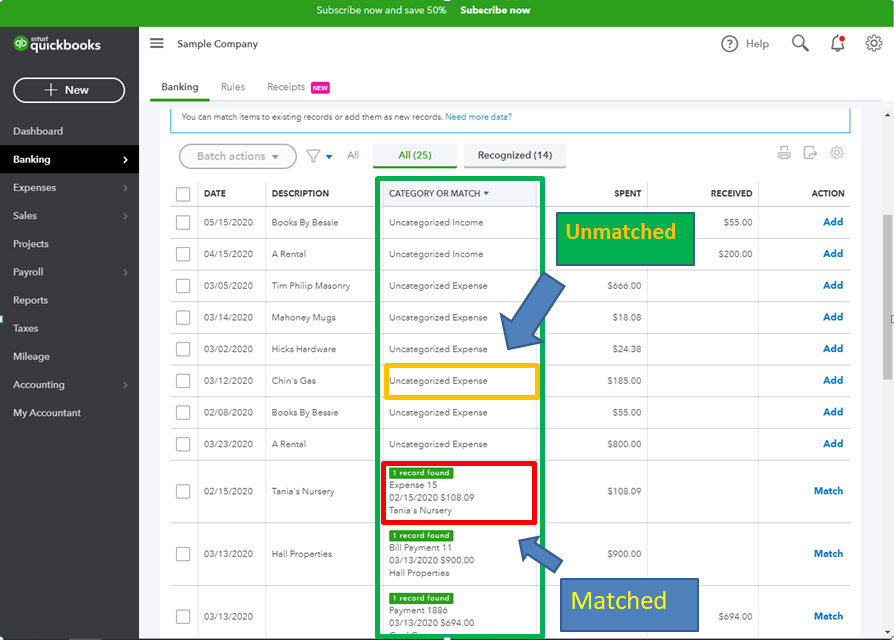This screenshot has width=894, height=640.
Task: Check the Hall Properties row
Action: coord(183,554)
